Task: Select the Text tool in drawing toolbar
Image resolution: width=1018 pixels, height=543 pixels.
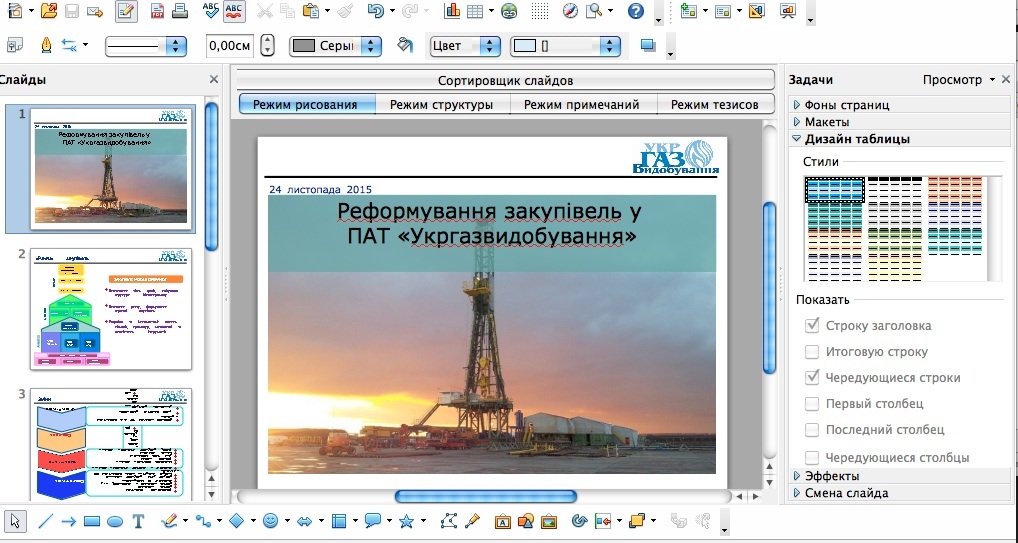Action: 139,521
